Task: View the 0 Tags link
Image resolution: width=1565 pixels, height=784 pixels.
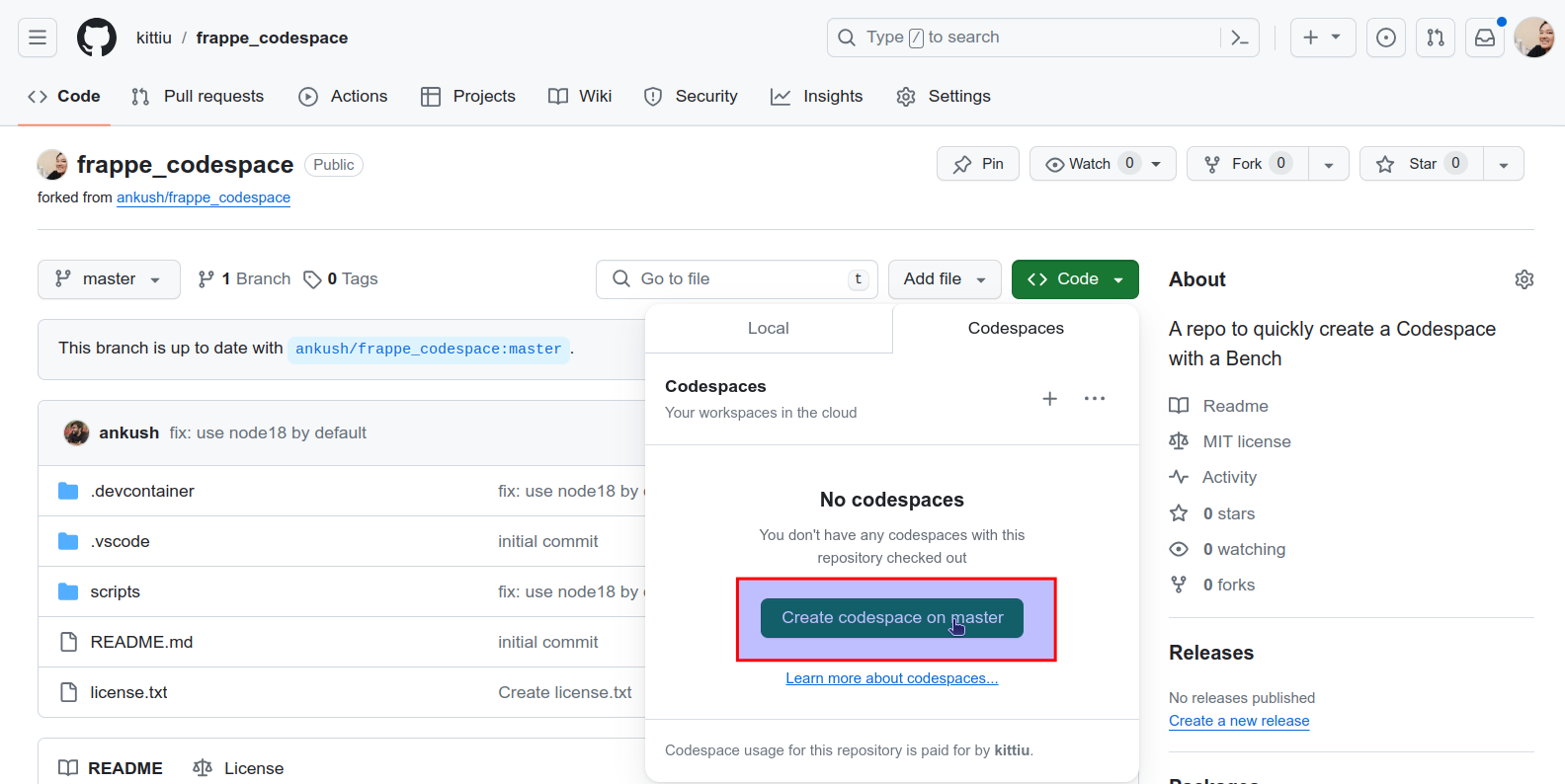Action: tap(341, 279)
